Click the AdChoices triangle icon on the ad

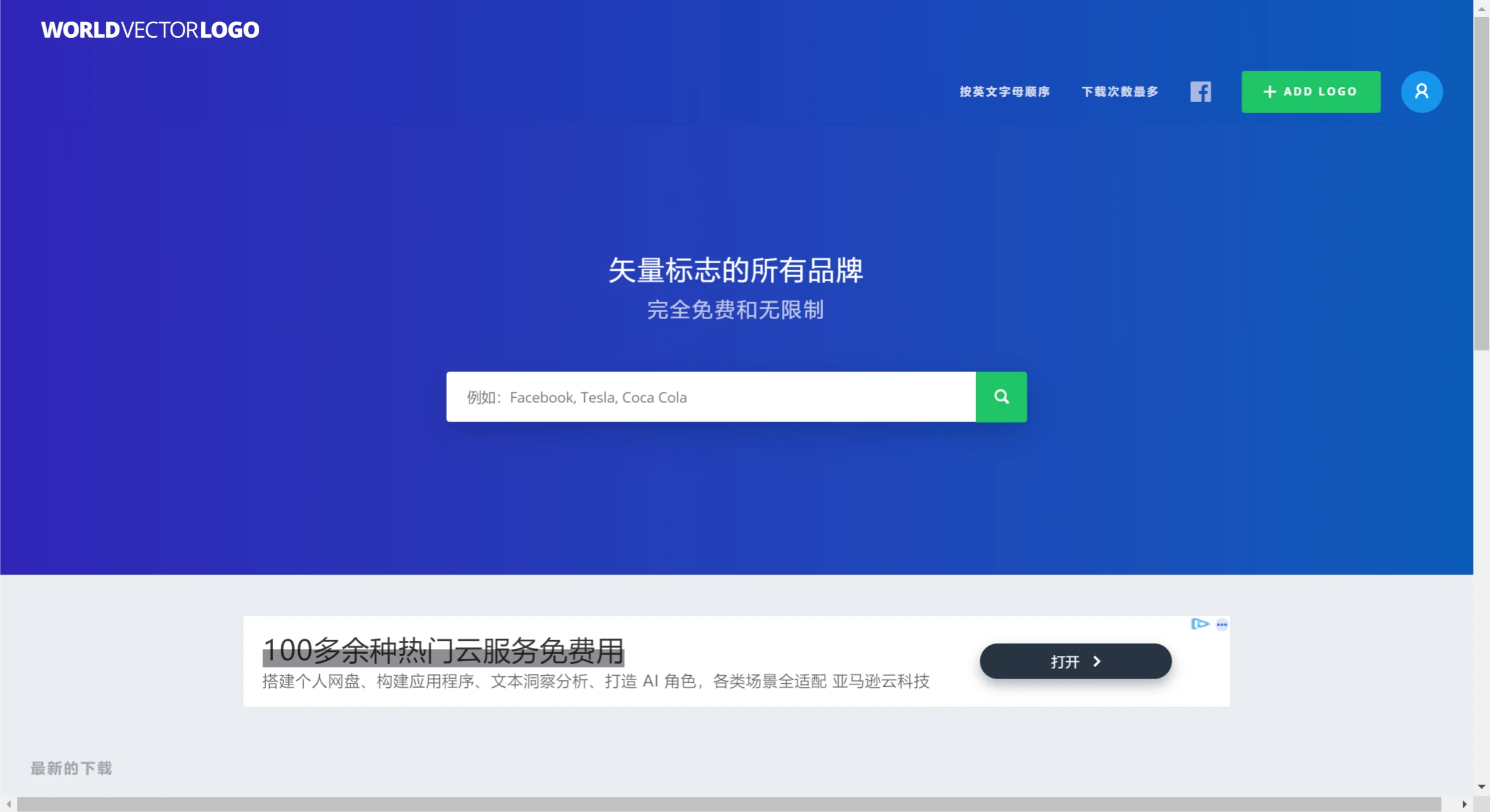pos(1200,624)
